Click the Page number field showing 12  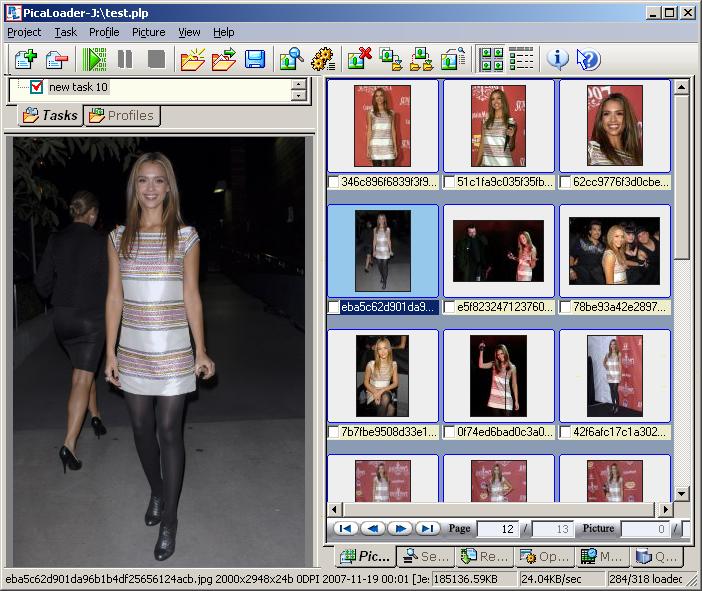pos(498,529)
